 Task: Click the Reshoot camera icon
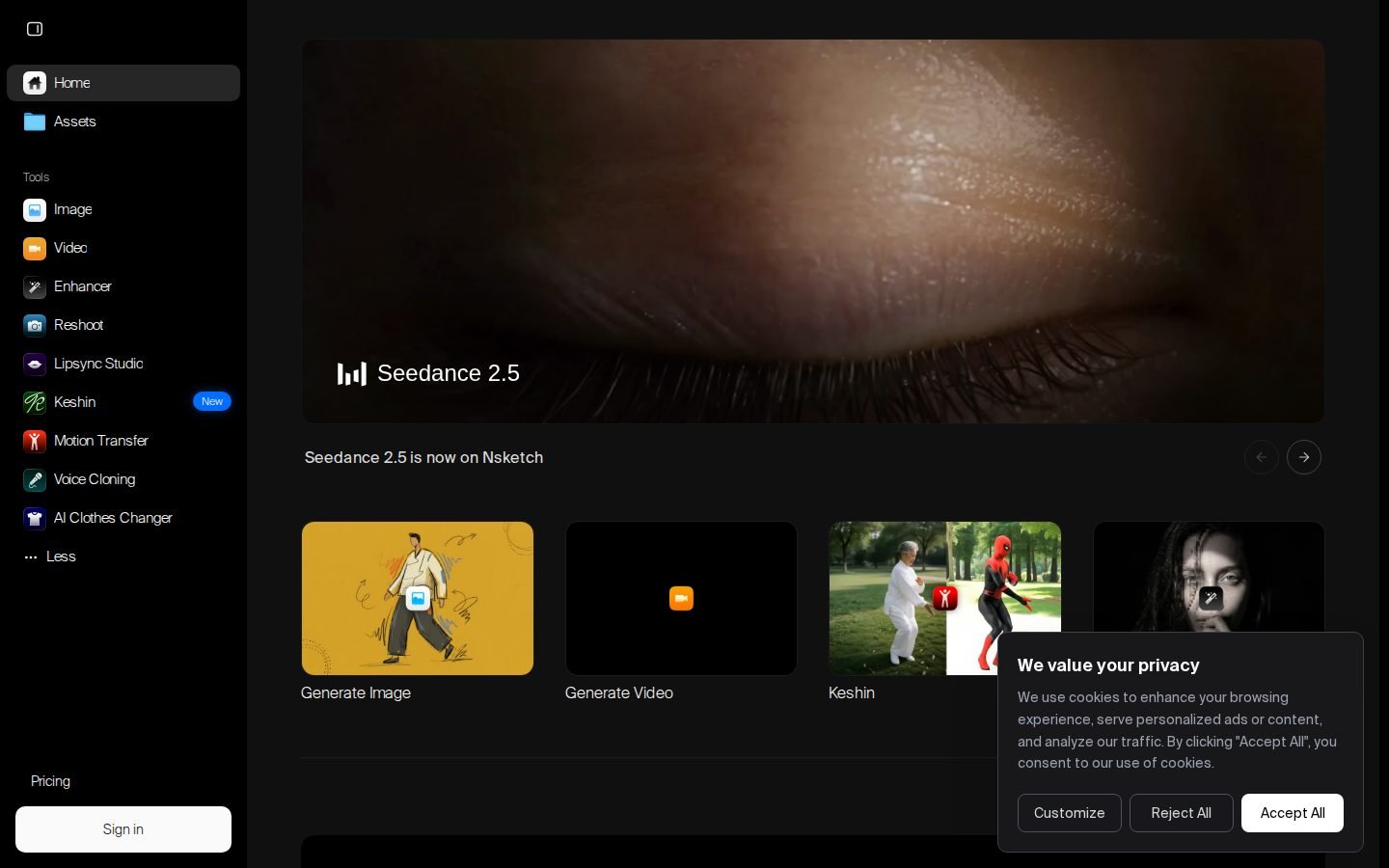35,325
